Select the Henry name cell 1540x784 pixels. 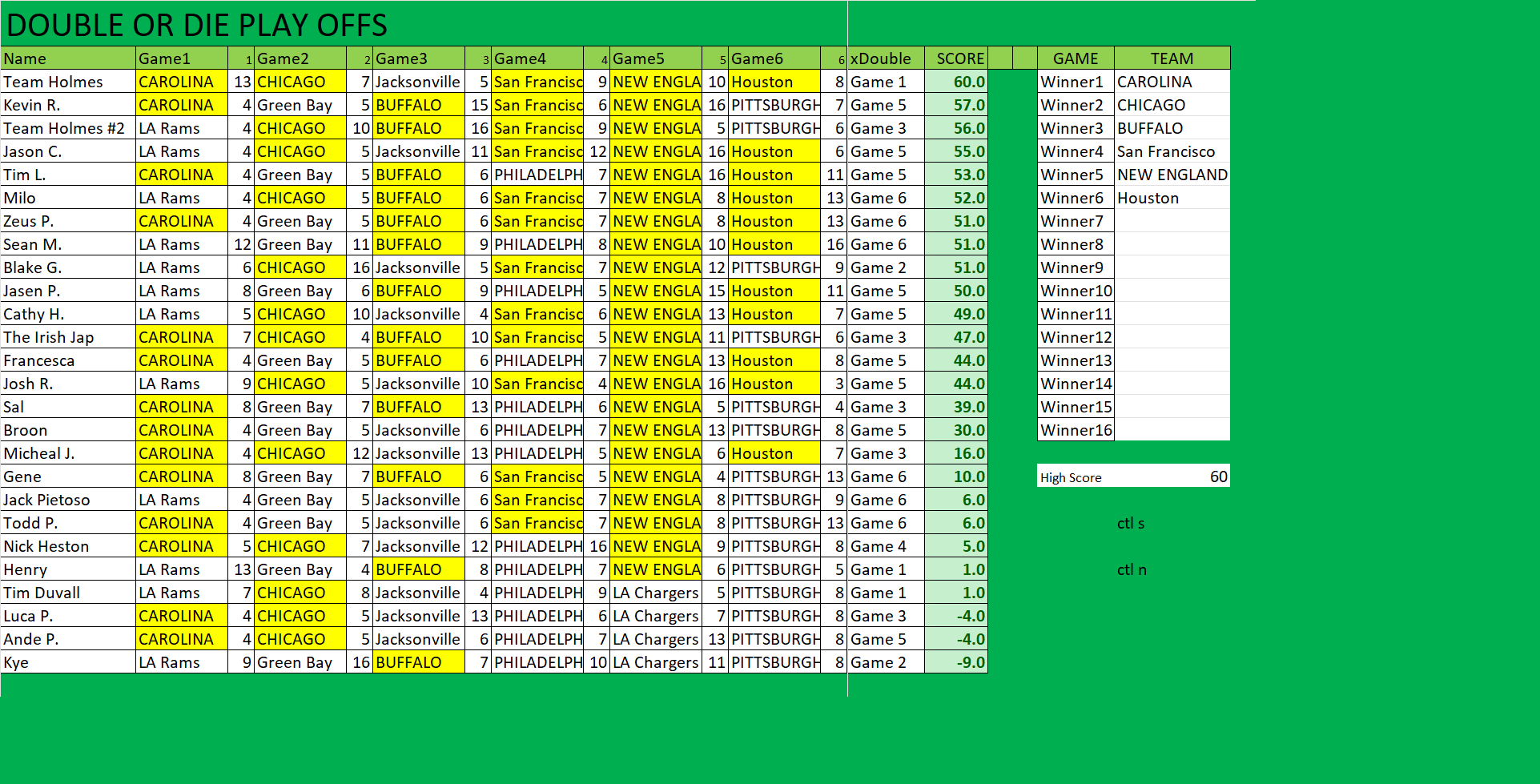68,569
